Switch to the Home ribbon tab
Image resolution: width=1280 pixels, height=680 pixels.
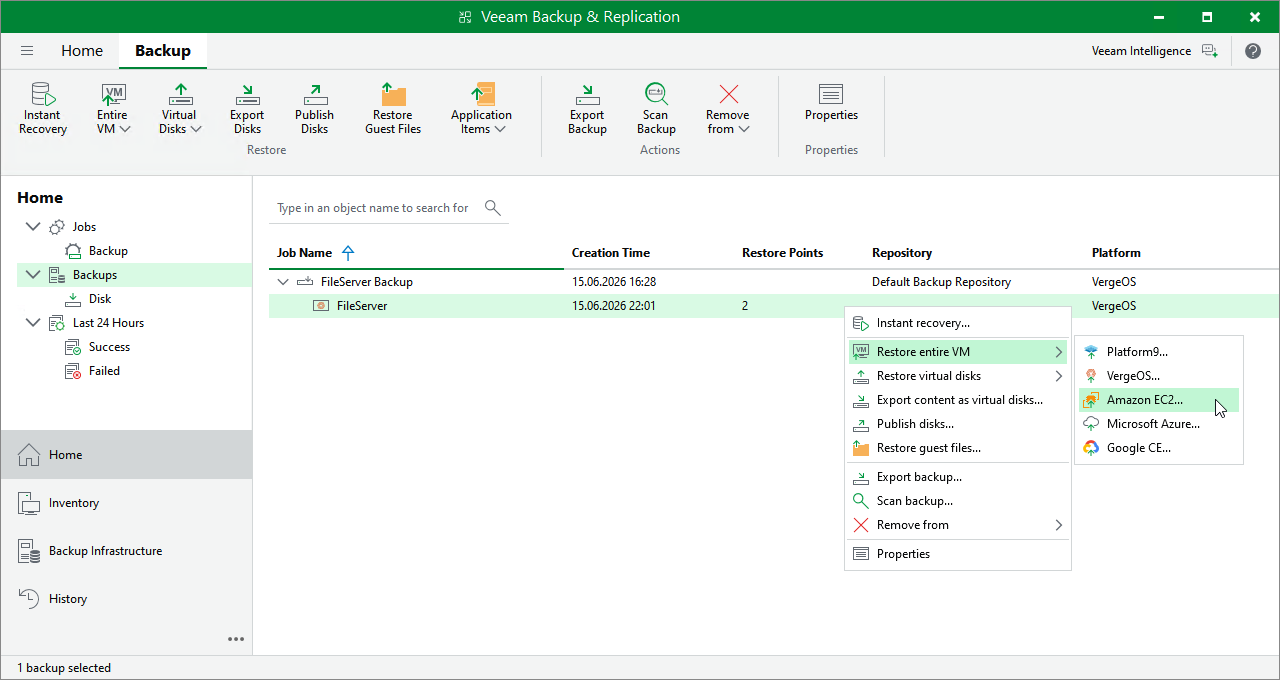pos(82,51)
